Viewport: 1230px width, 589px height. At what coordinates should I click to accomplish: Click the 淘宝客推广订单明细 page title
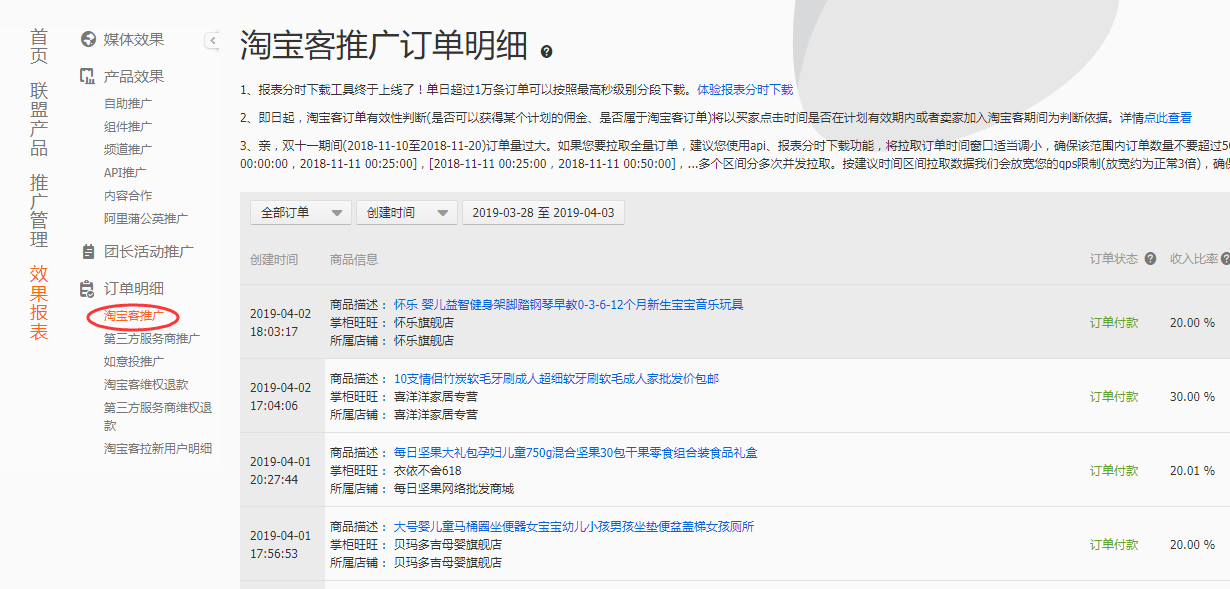pos(384,46)
